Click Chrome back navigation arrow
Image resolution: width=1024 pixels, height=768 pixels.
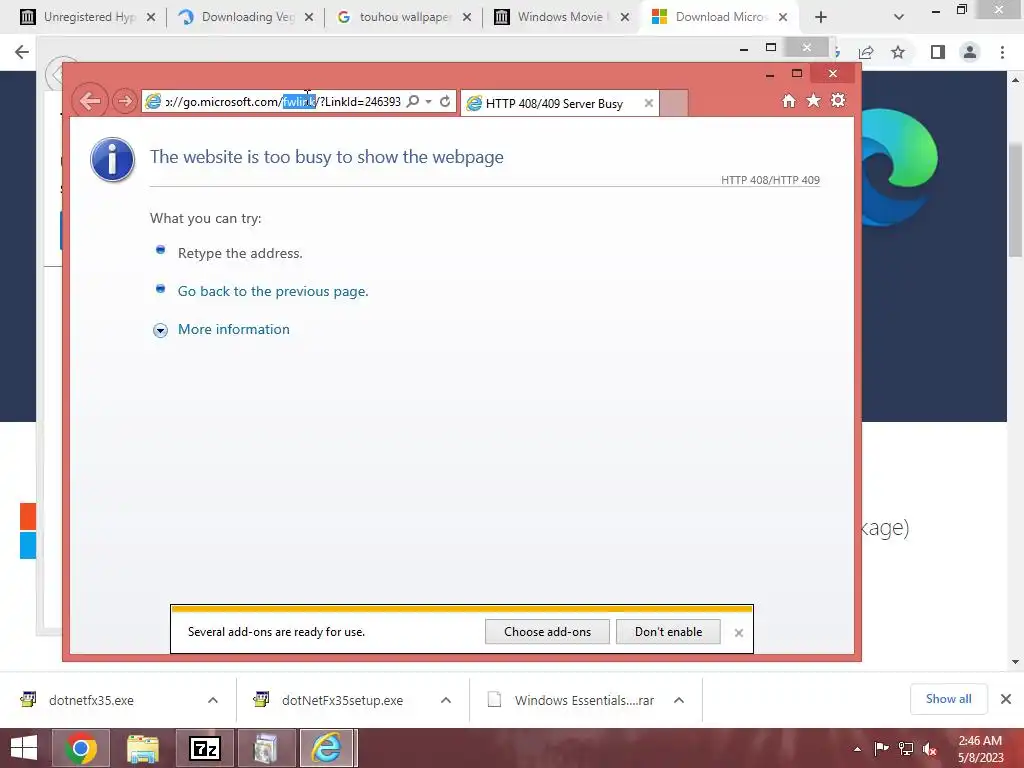pyautogui.click(x=22, y=52)
